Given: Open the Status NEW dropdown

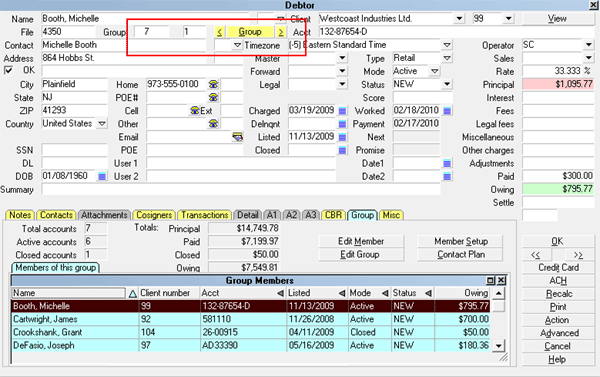Looking at the screenshot, I should (x=447, y=84).
